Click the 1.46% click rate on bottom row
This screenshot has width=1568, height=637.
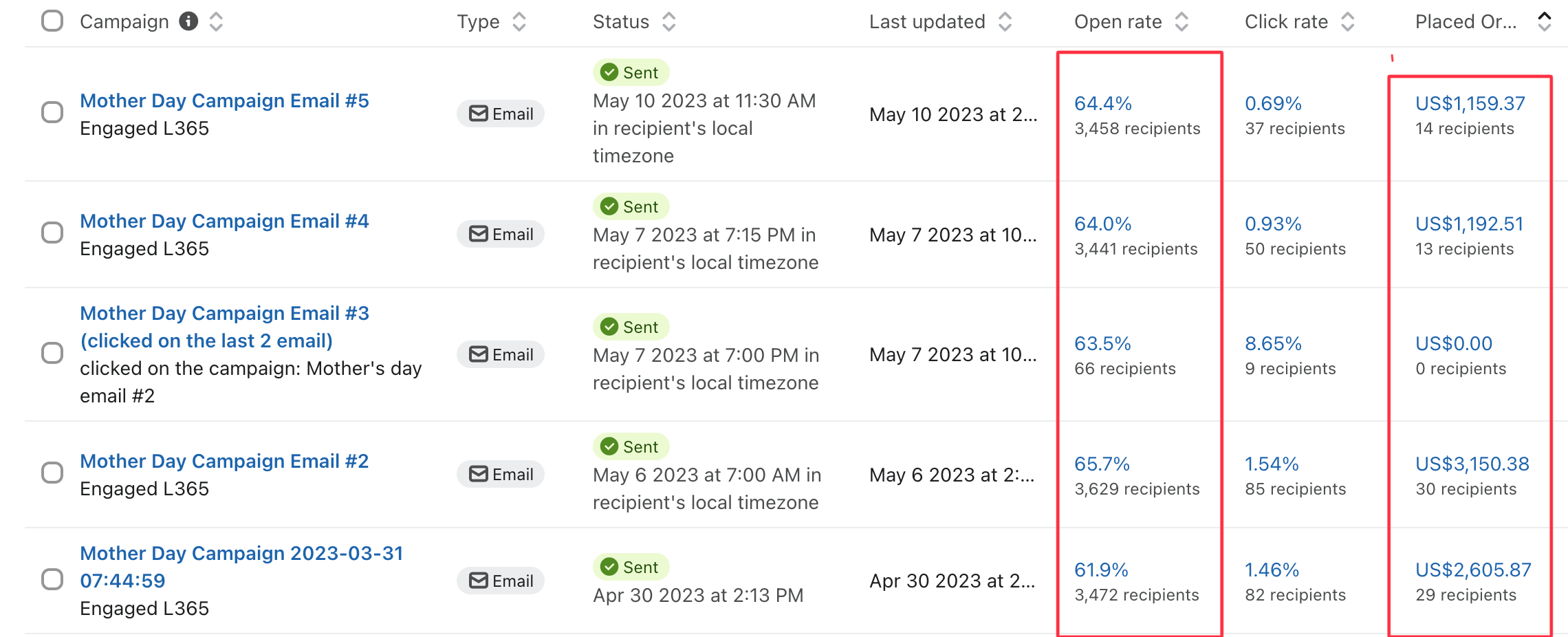(x=1272, y=570)
